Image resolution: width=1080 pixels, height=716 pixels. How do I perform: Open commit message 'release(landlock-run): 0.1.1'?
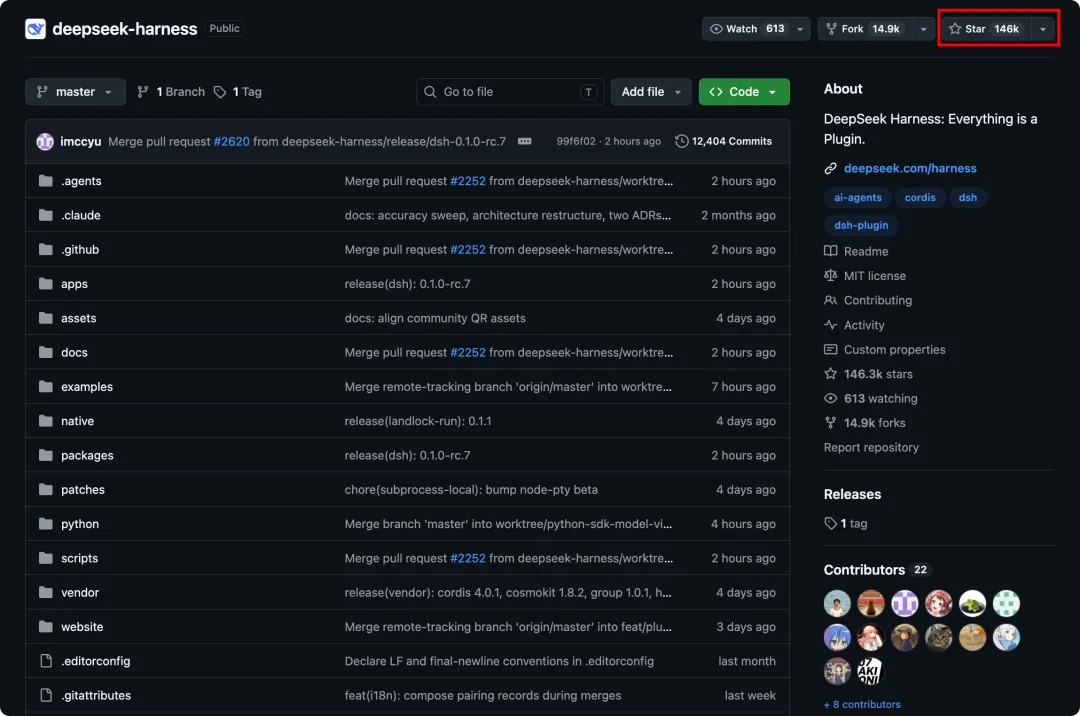418,421
